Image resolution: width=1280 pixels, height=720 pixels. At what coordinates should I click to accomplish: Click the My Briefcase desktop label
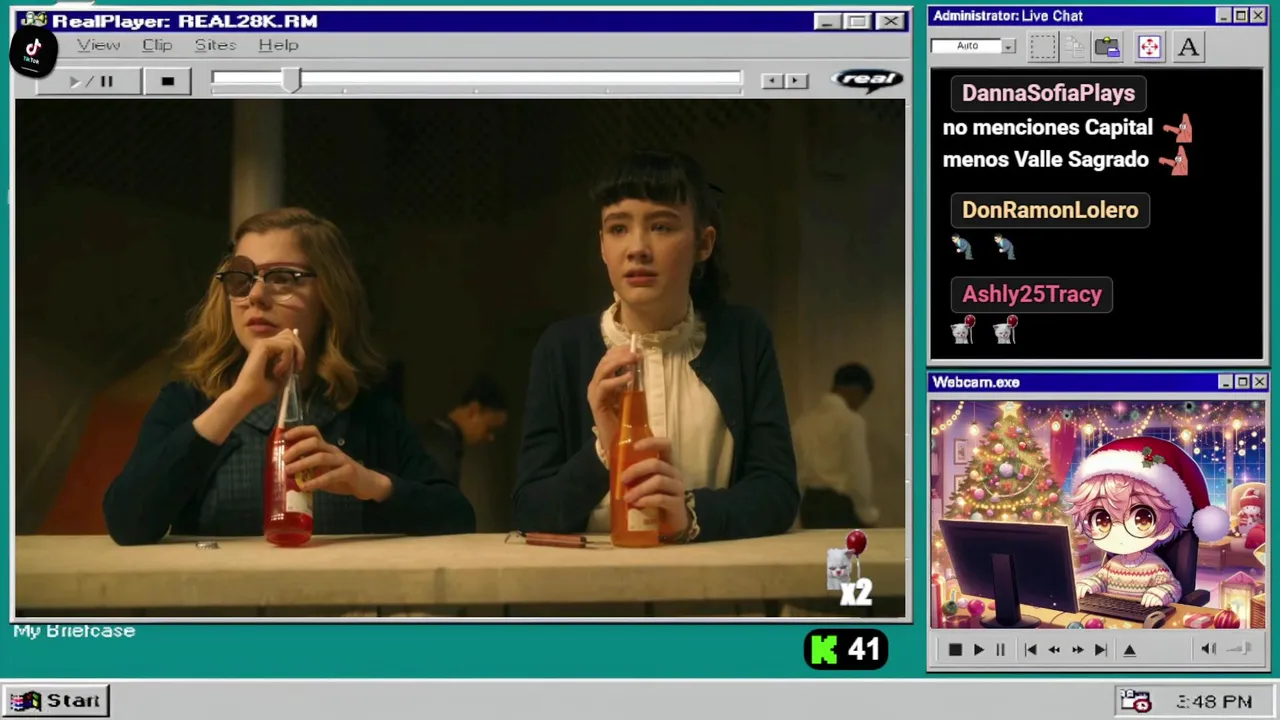click(x=74, y=631)
